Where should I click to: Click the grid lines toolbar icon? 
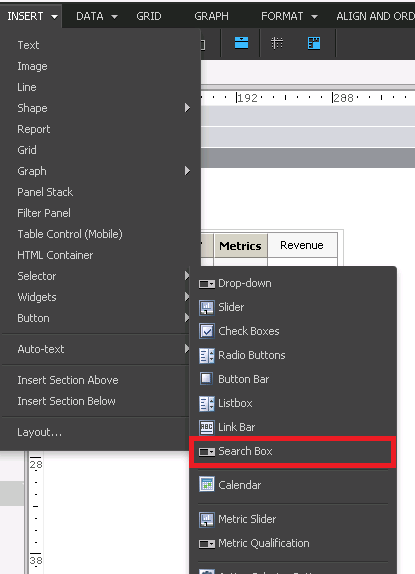(x=277, y=43)
